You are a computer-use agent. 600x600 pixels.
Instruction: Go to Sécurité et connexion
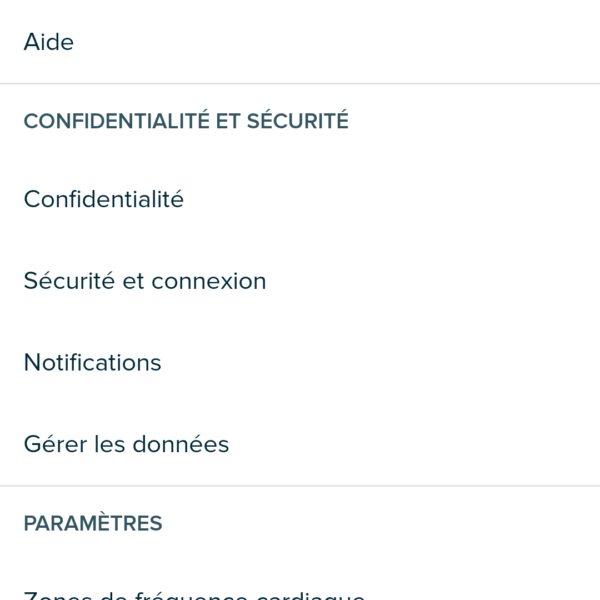point(145,281)
